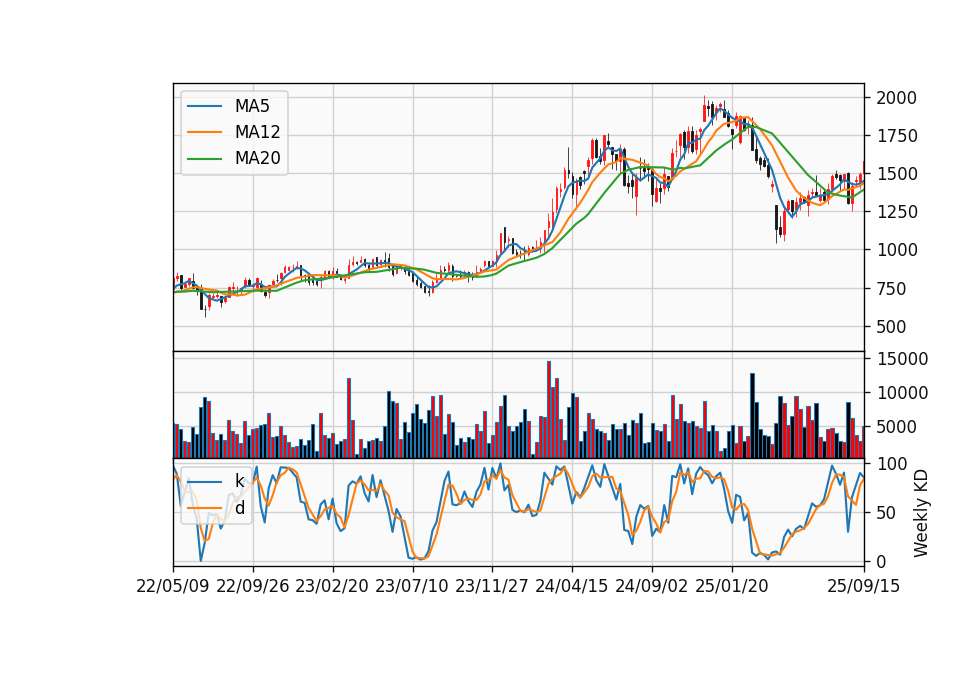Screen dimensions: 960x690
Task: Click the 1500 price axis tick label
Action: tap(896, 174)
